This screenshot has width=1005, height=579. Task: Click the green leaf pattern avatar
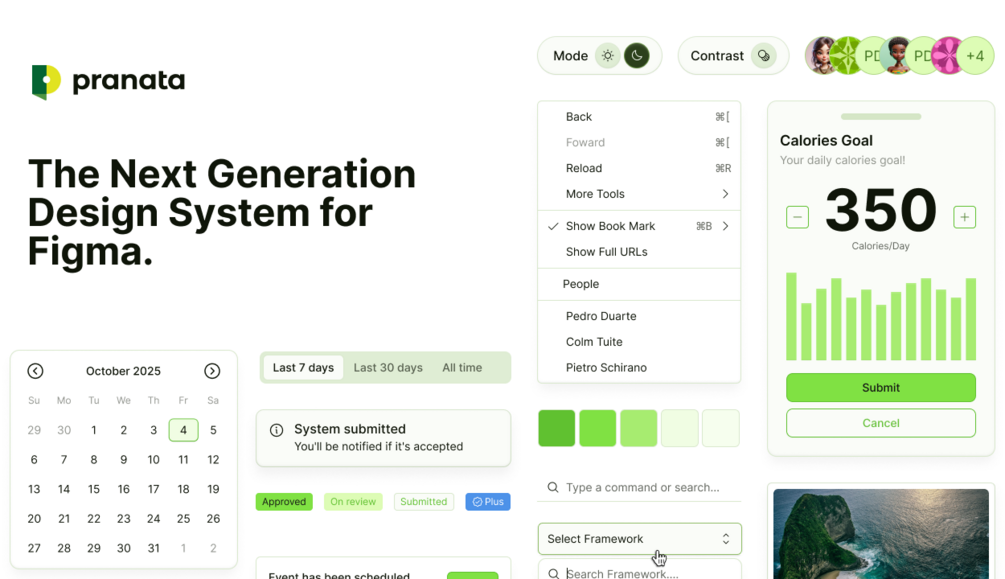pos(847,56)
